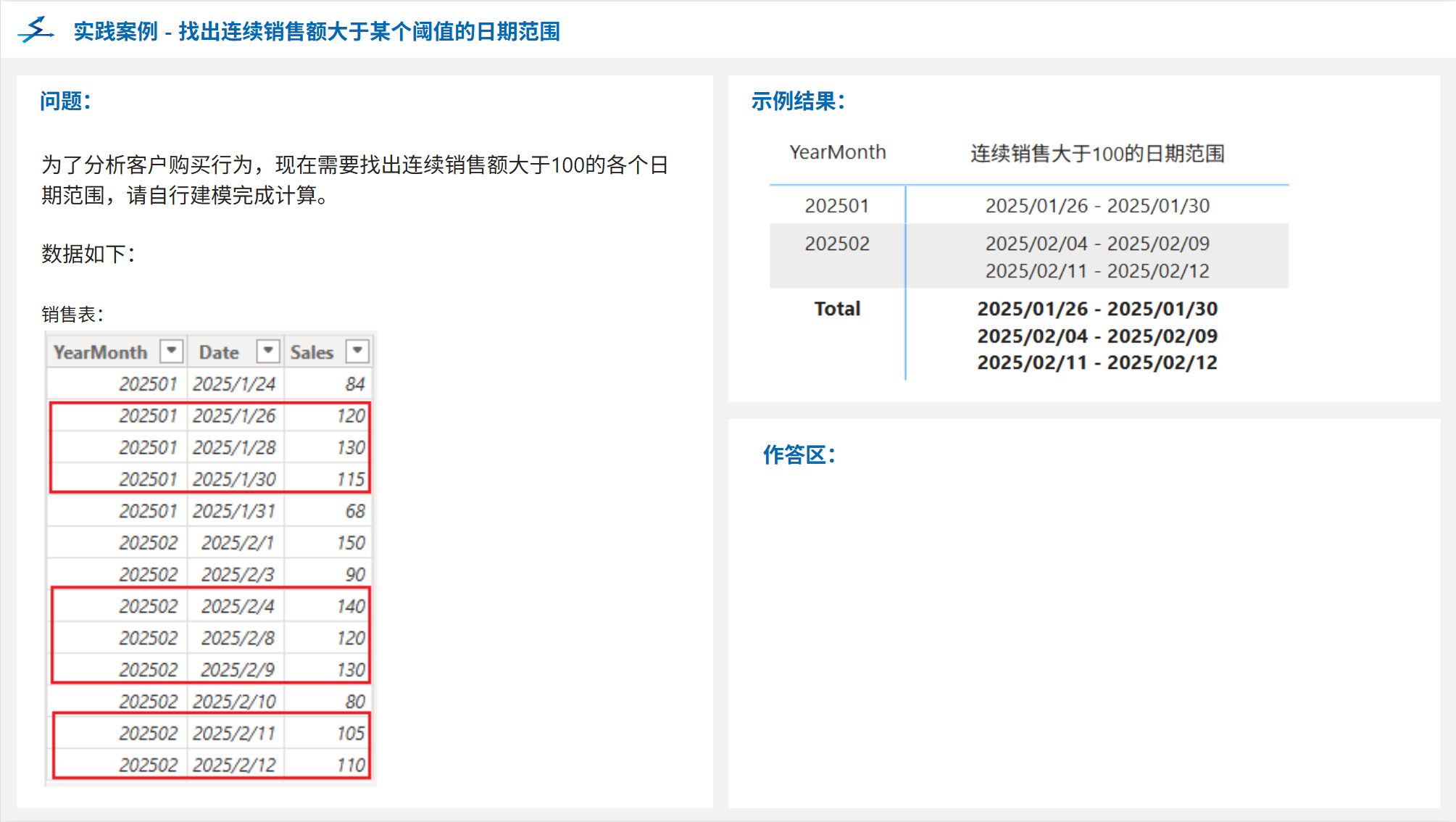The image size is (1456, 822).
Task: Select the 202502 row in result table
Action: 836,244
